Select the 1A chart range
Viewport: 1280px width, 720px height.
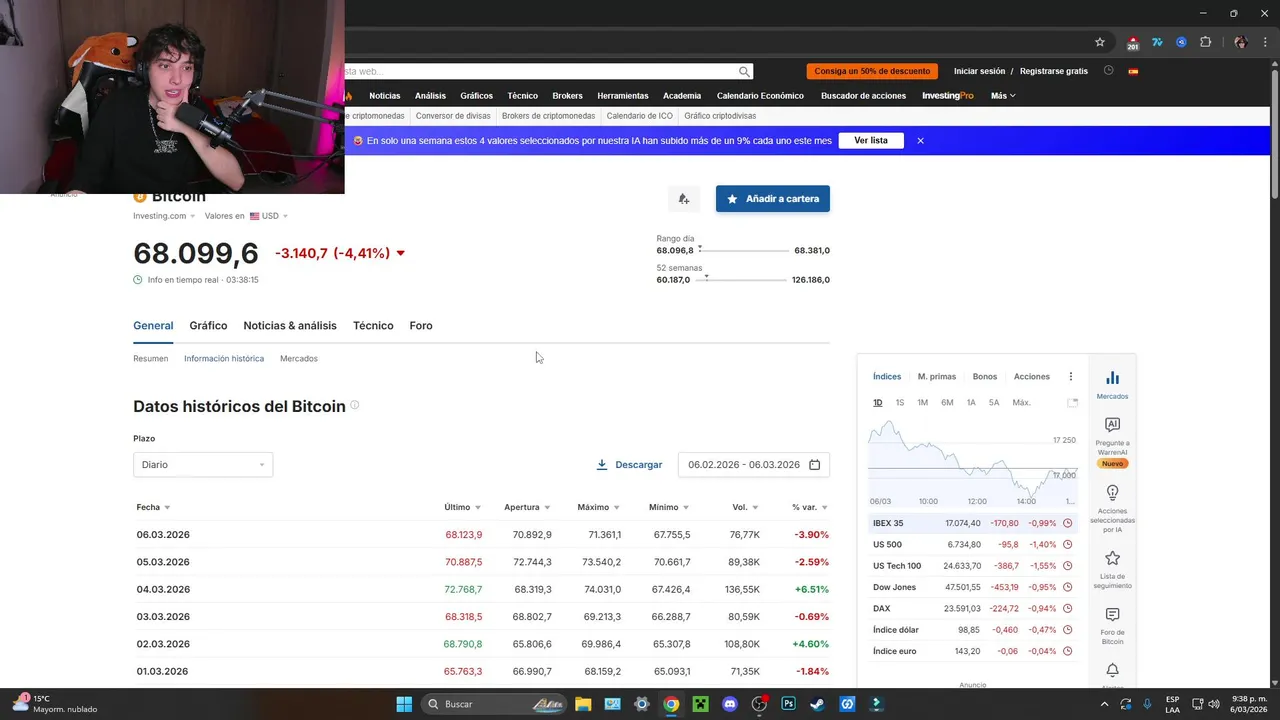[x=971, y=402]
